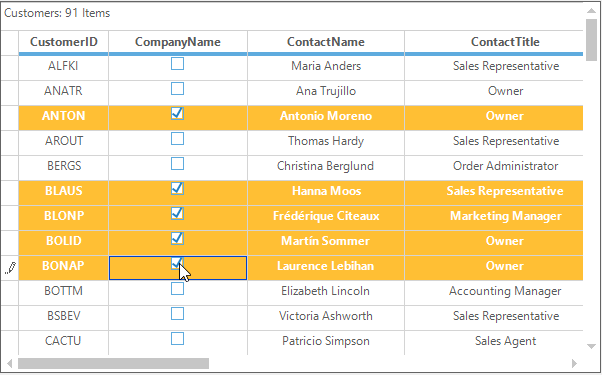This screenshot has height=375, width=602.
Task: Uncheck the checkbox in the BLONP row
Action: (x=177, y=214)
